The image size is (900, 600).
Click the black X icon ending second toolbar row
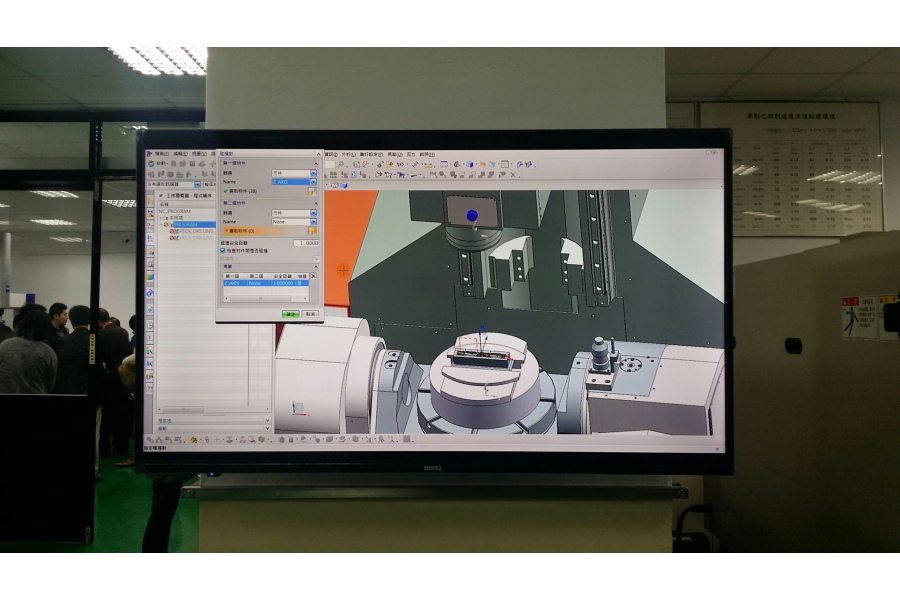[x=513, y=175]
